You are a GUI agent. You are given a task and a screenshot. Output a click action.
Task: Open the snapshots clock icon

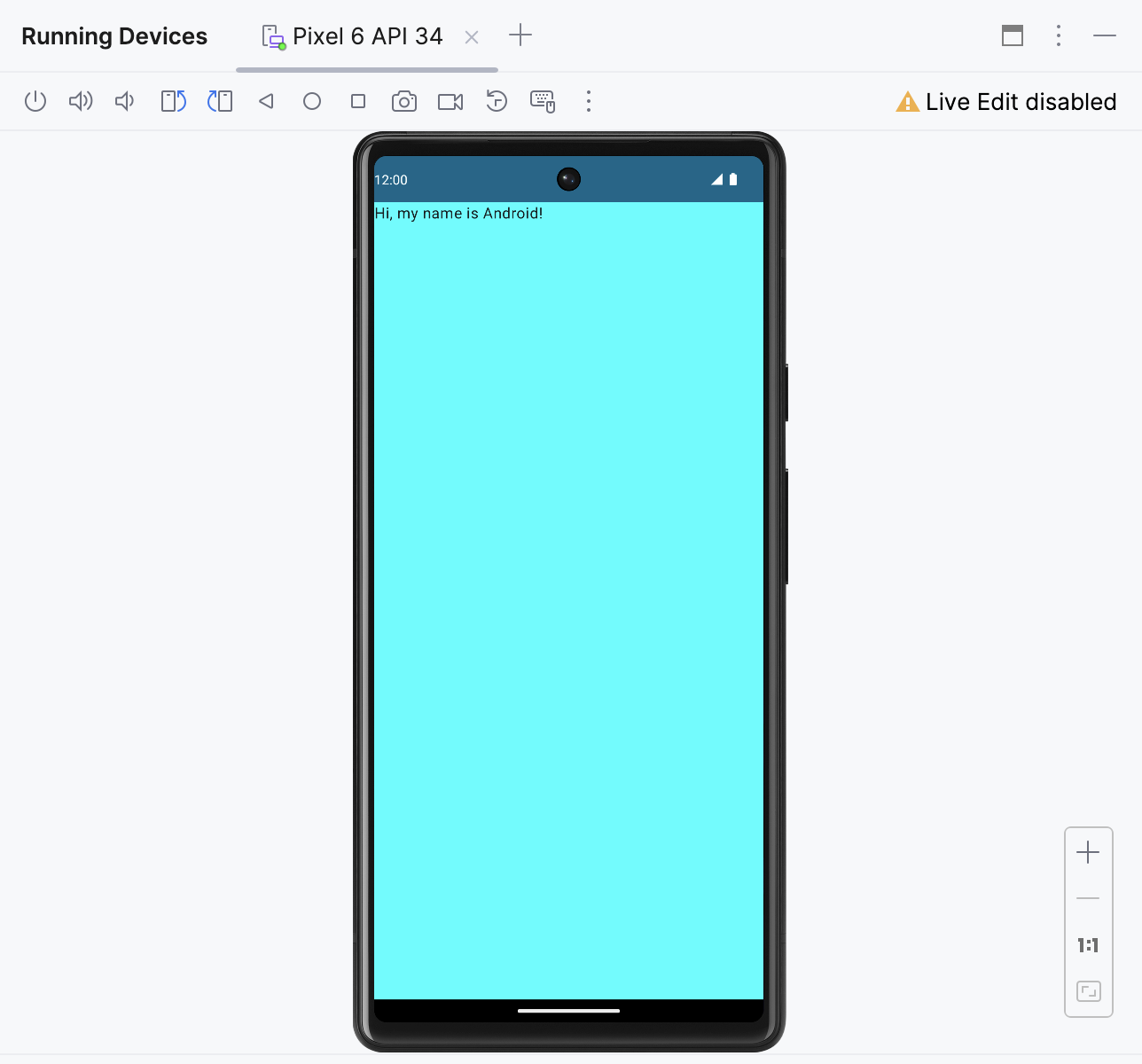pos(497,101)
